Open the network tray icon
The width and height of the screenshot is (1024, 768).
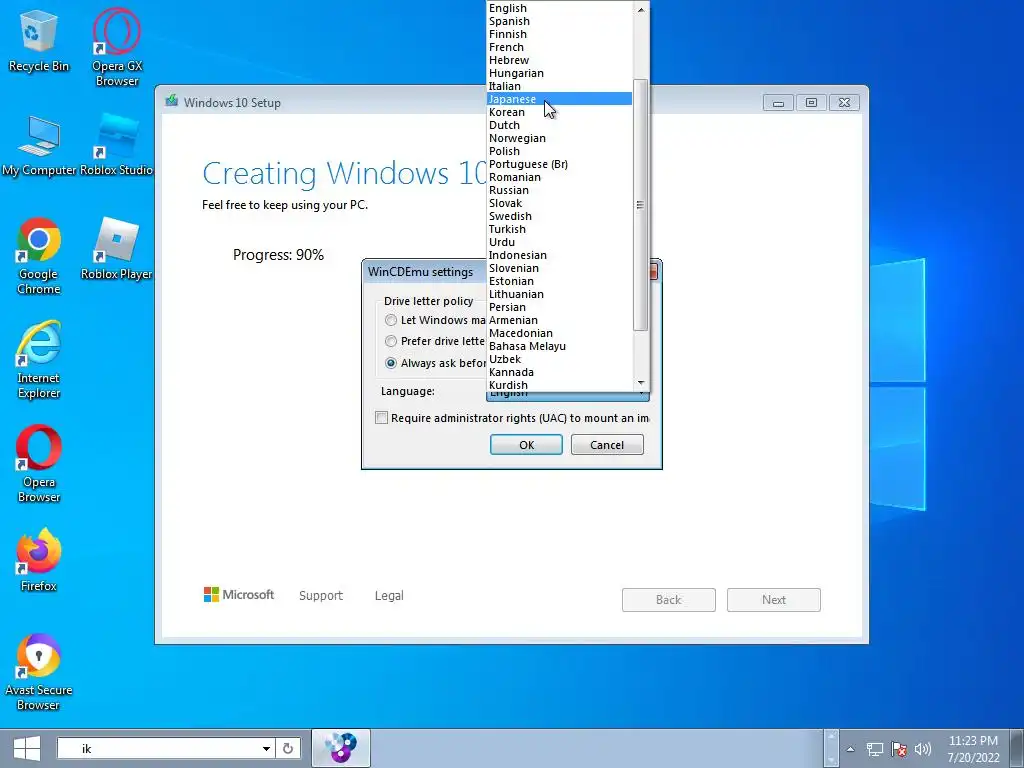pyautogui.click(x=874, y=749)
